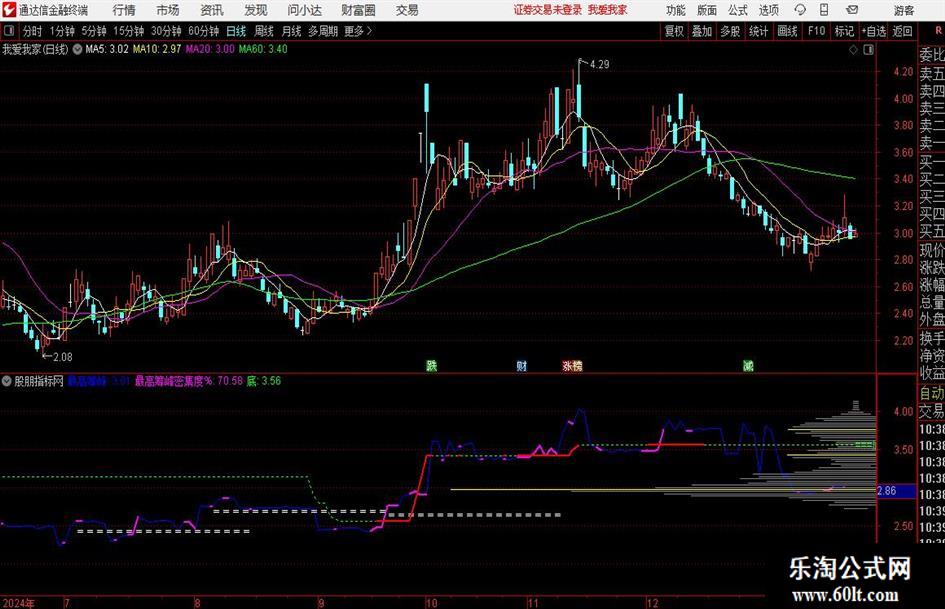The width and height of the screenshot is (945, 609).
Task: Click the 统计 statistics button
Action: 758,31
